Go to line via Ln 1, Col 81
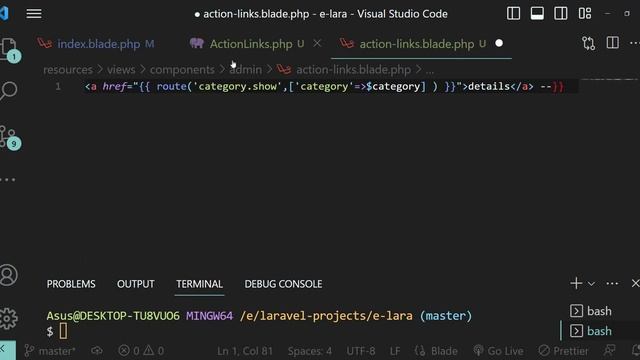Viewport: 640px width, 360px height. [245, 351]
